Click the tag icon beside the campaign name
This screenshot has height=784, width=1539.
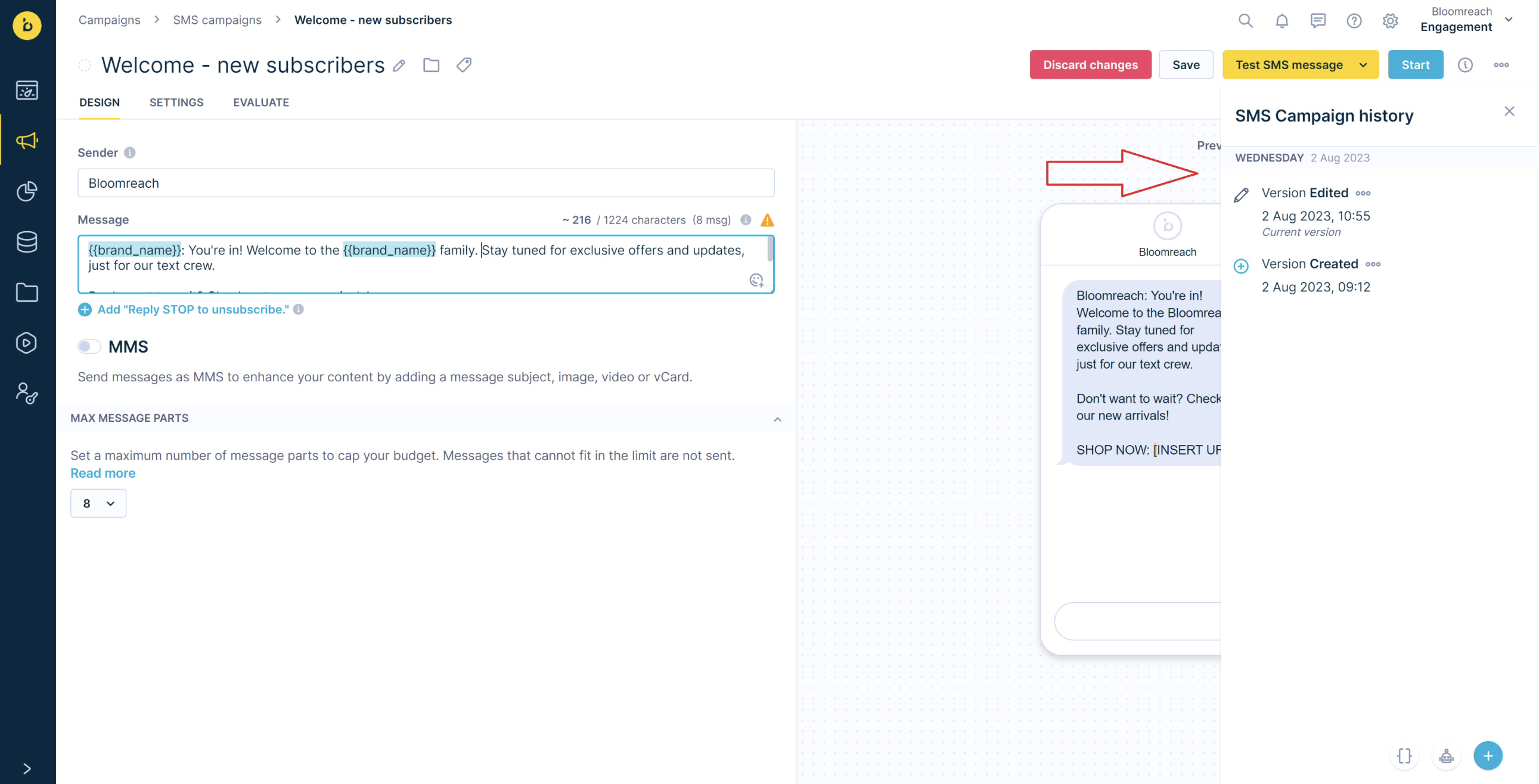tap(464, 64)
